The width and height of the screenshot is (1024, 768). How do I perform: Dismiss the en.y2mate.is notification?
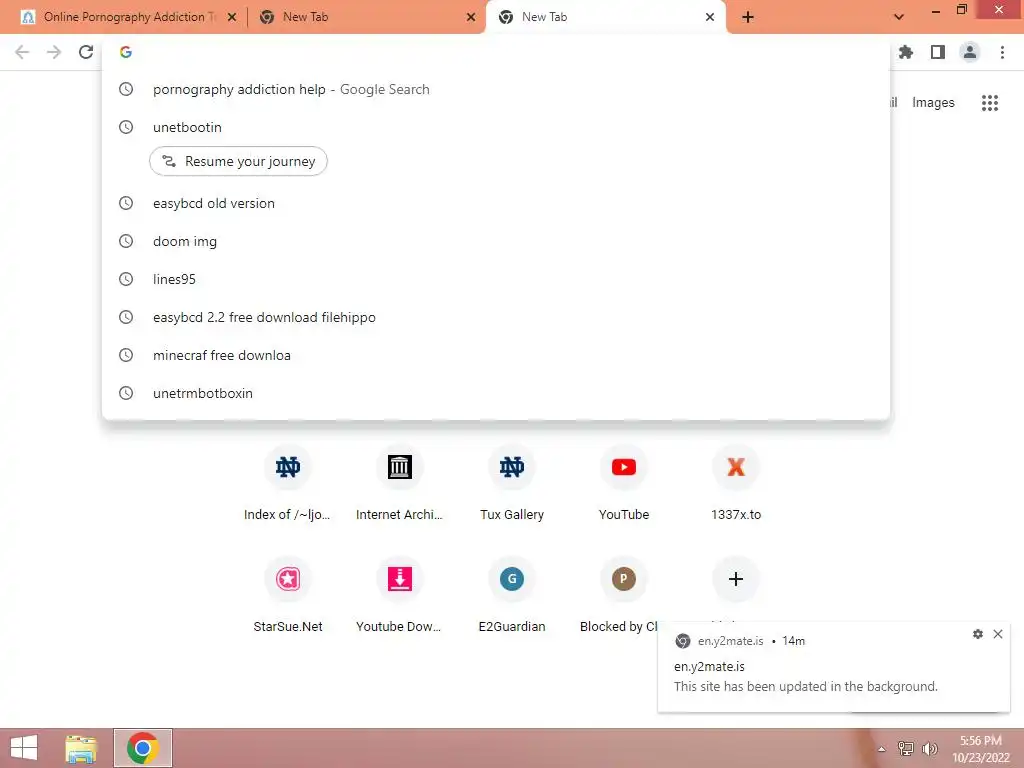[x=998, y=634]
